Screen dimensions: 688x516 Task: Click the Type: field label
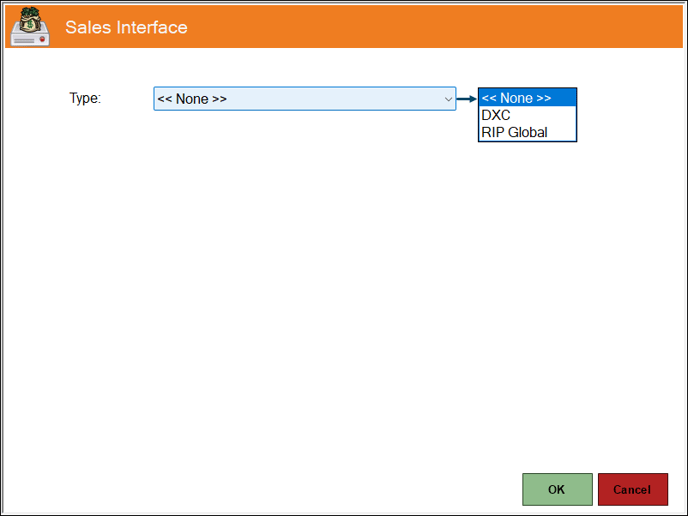(x=85, y=98)
